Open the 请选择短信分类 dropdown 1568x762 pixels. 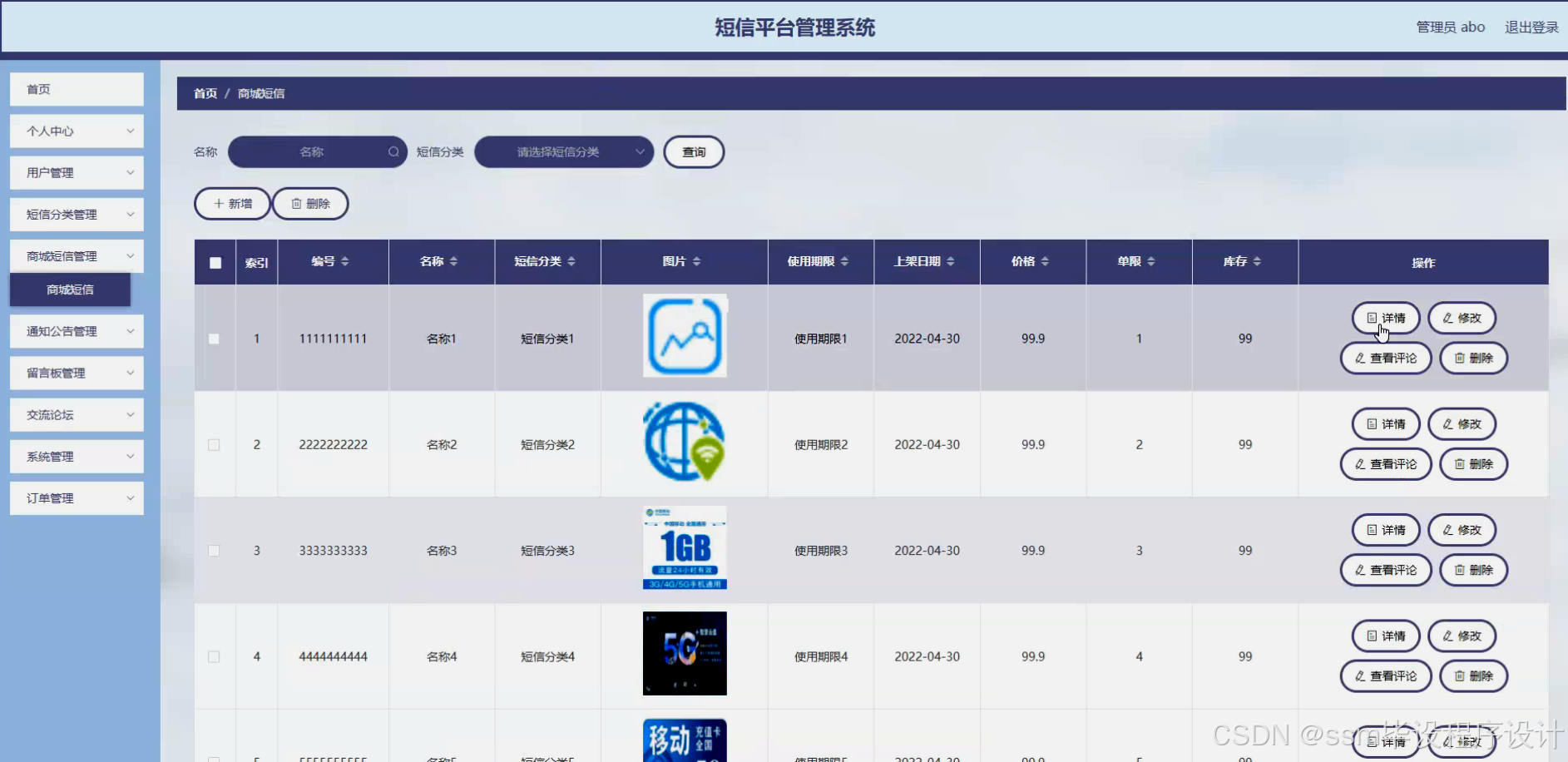[564, 151]
